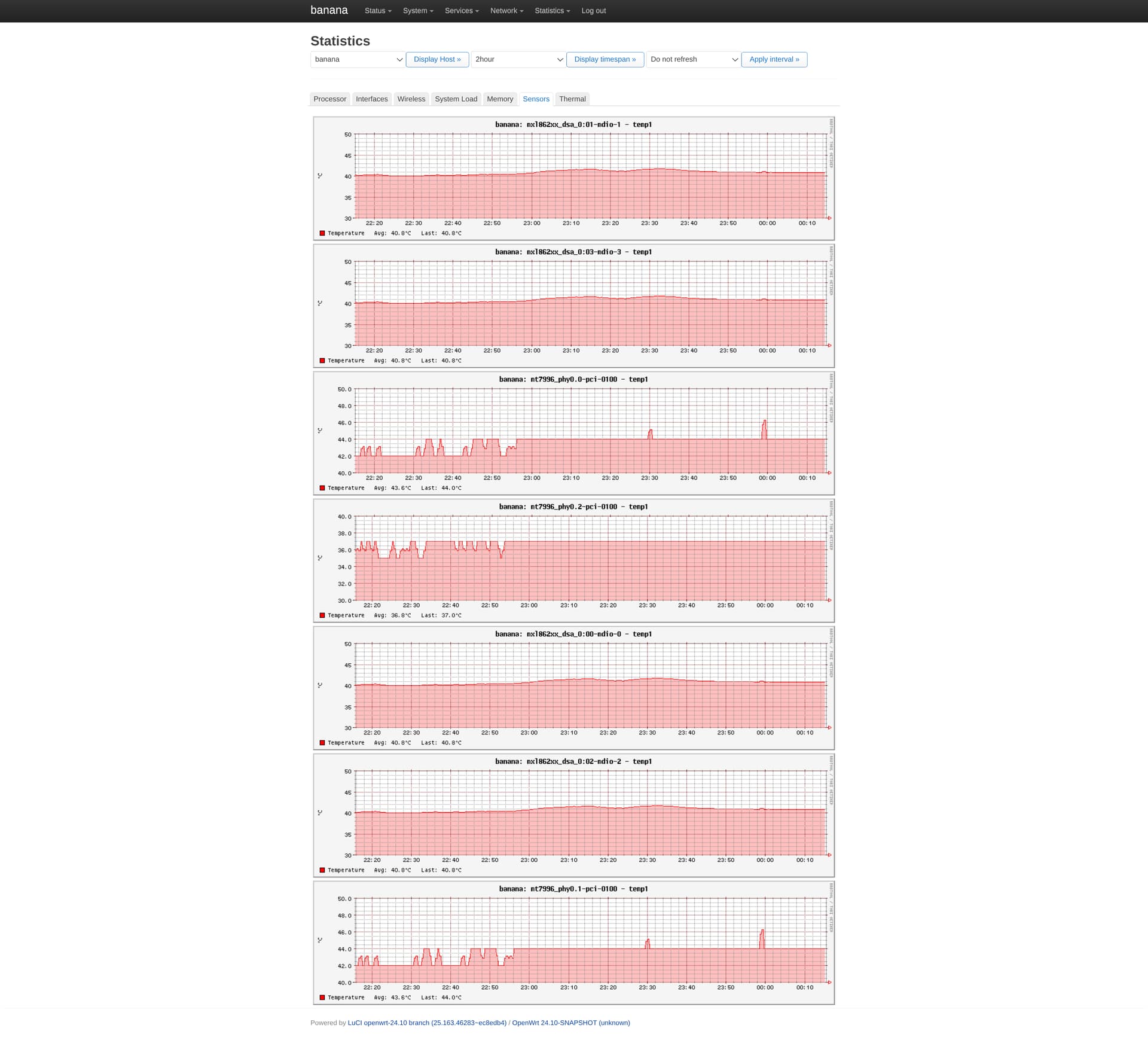Switch to the Interfaces tab
This screenshot has height=1037, width=1148.
pyautogui.click(x=371, y=99)
